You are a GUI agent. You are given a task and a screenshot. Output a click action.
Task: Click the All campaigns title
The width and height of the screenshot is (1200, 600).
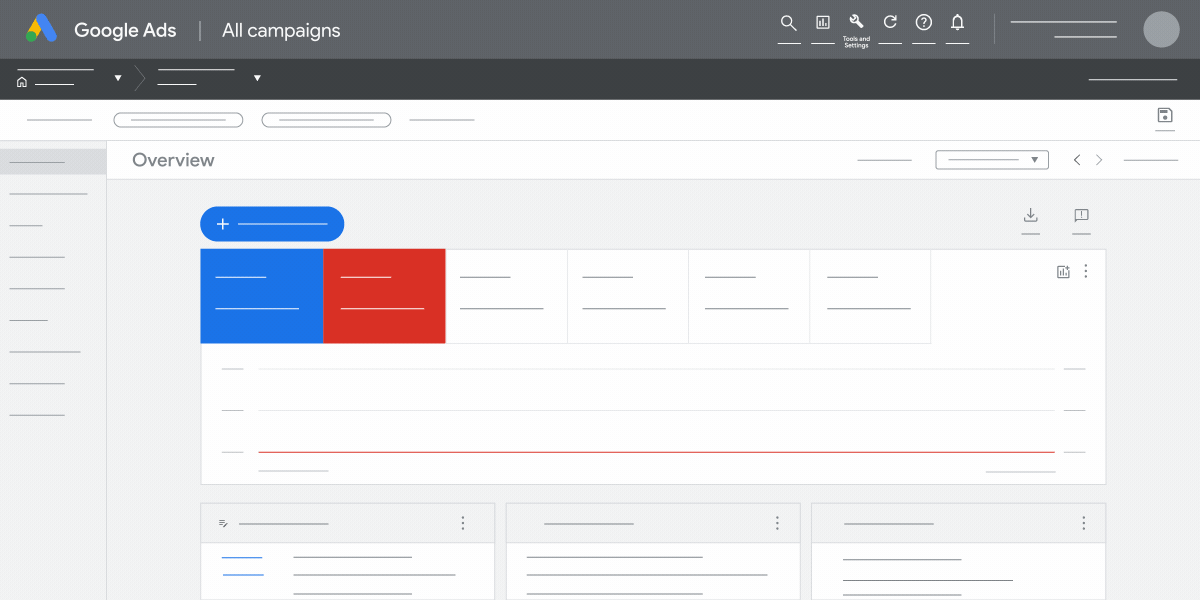tap(281, 30)
